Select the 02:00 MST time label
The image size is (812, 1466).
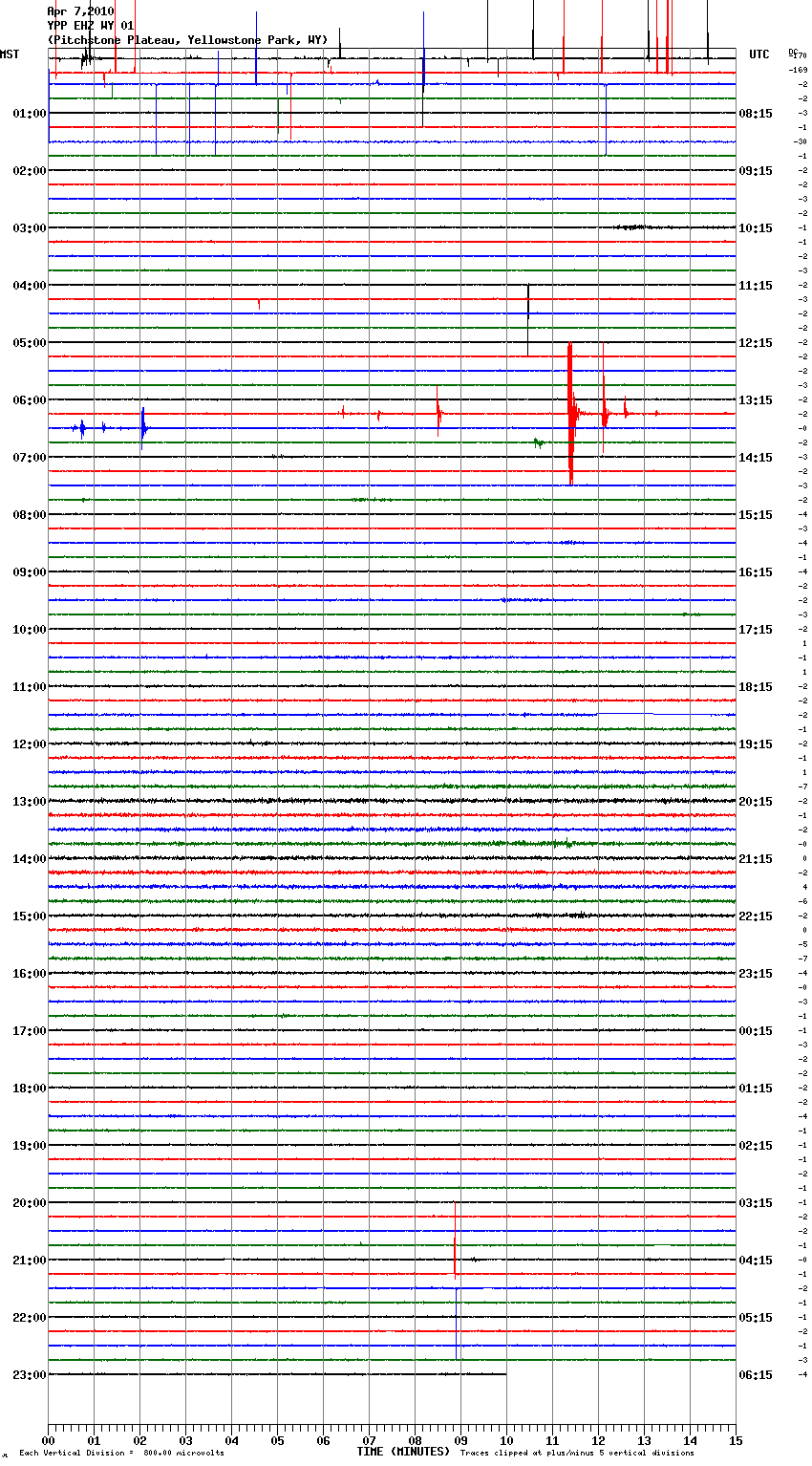[x=30, y=171]
